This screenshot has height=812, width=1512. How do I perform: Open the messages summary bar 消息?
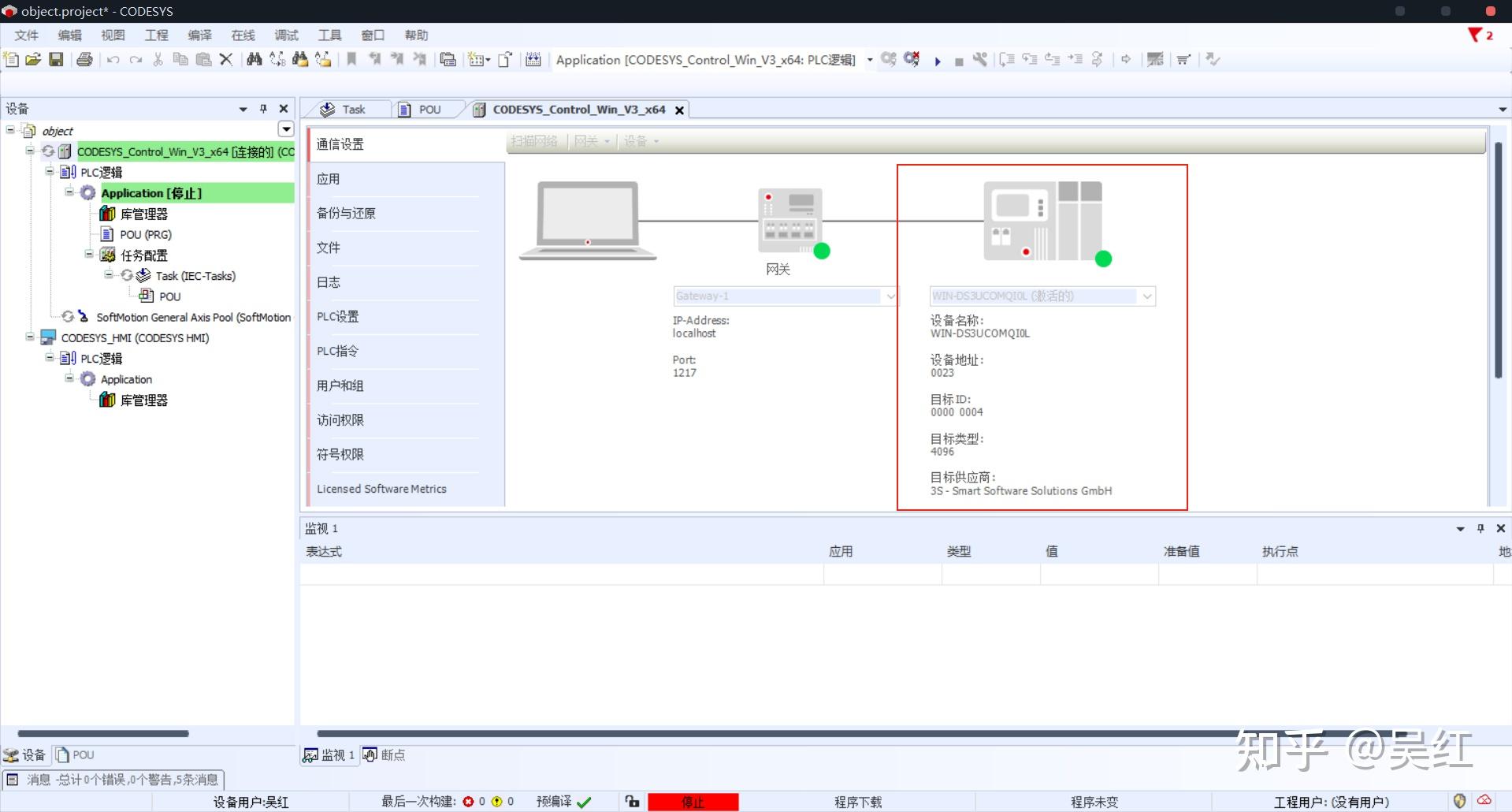click(113, 780)
